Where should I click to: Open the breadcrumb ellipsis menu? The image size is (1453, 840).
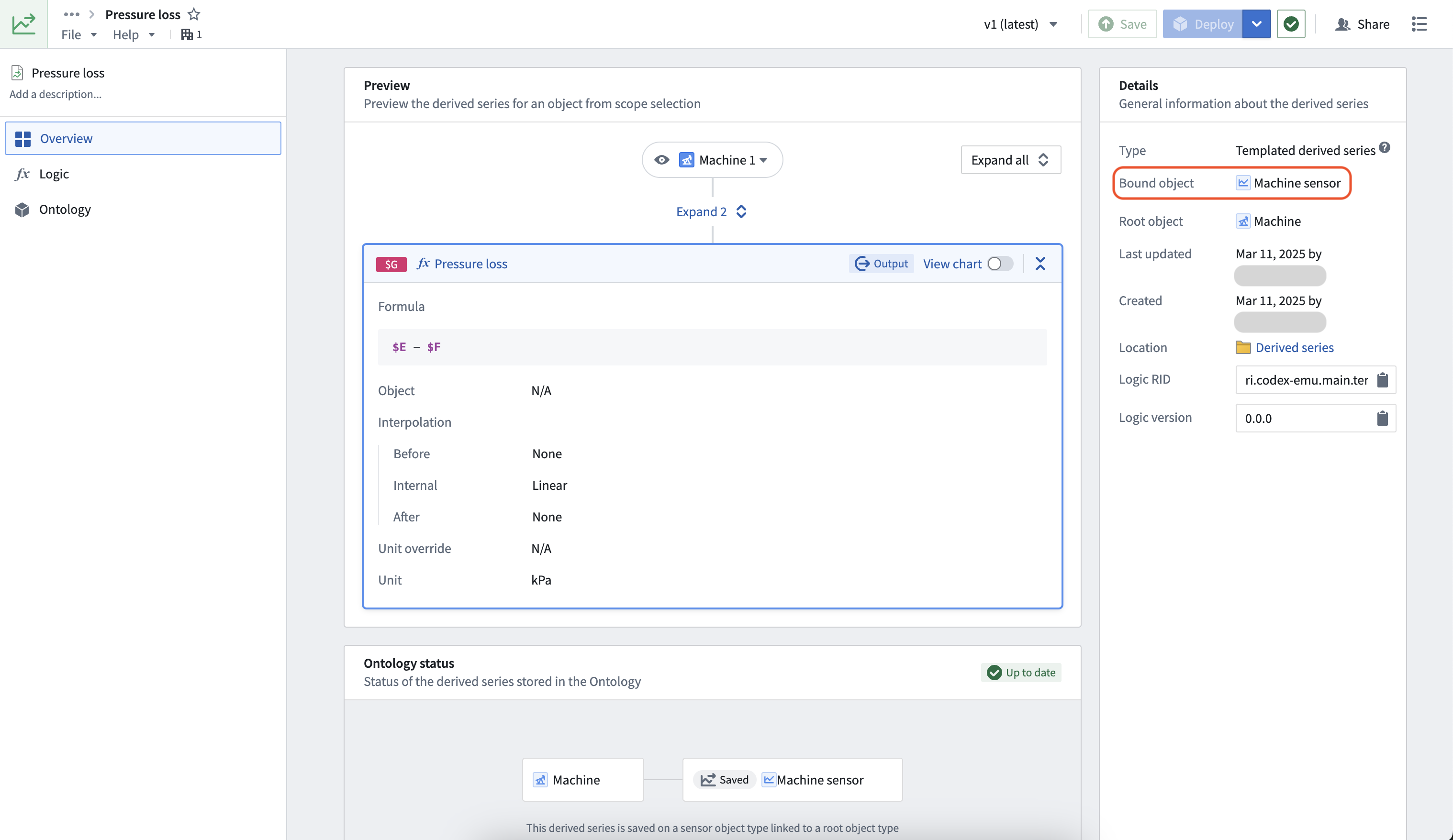(x=71, y=14)
